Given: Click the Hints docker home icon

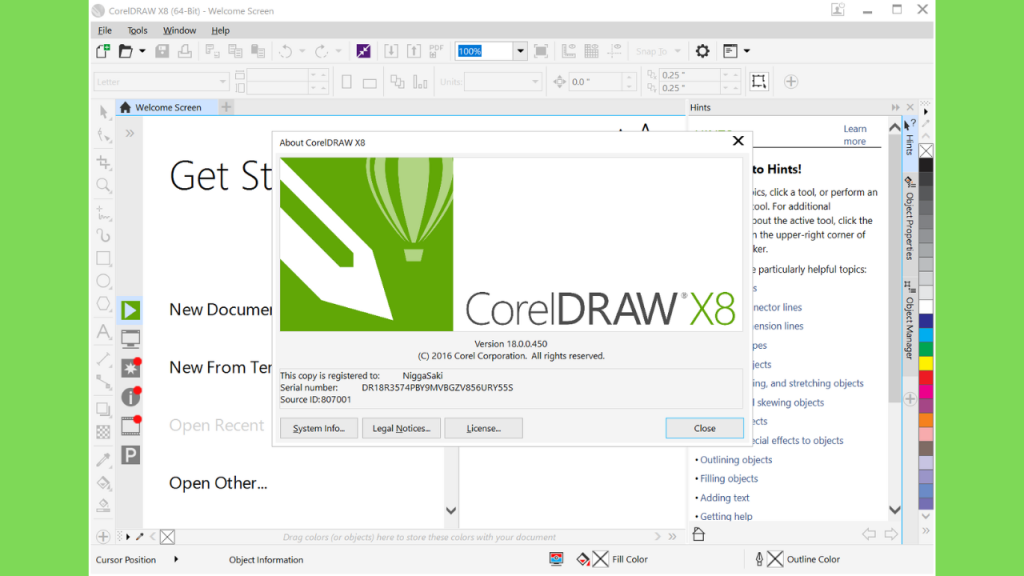Looking at the screenshot, I should pos(699,534).
